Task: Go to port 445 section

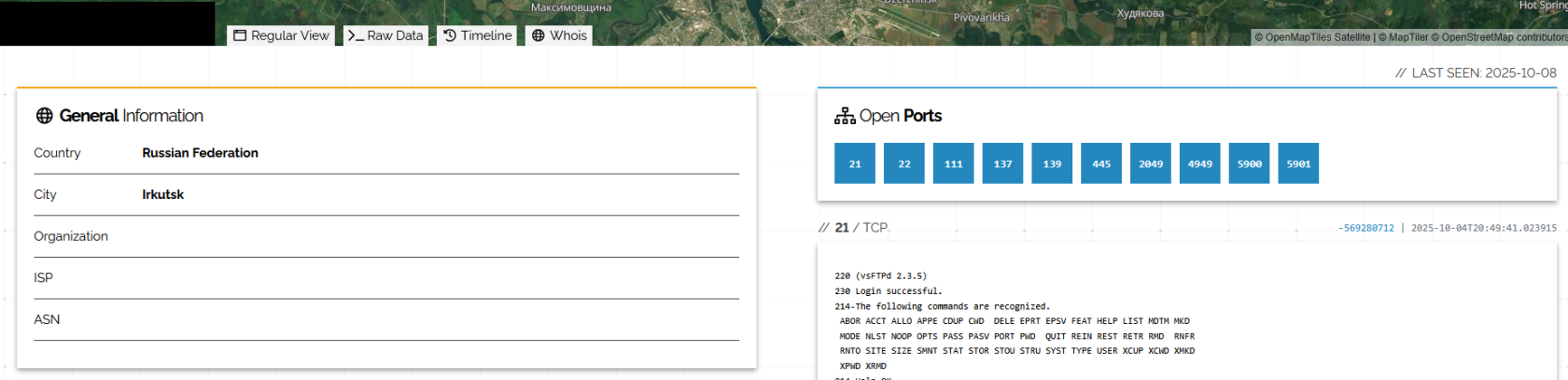Action: (1101, 163)
